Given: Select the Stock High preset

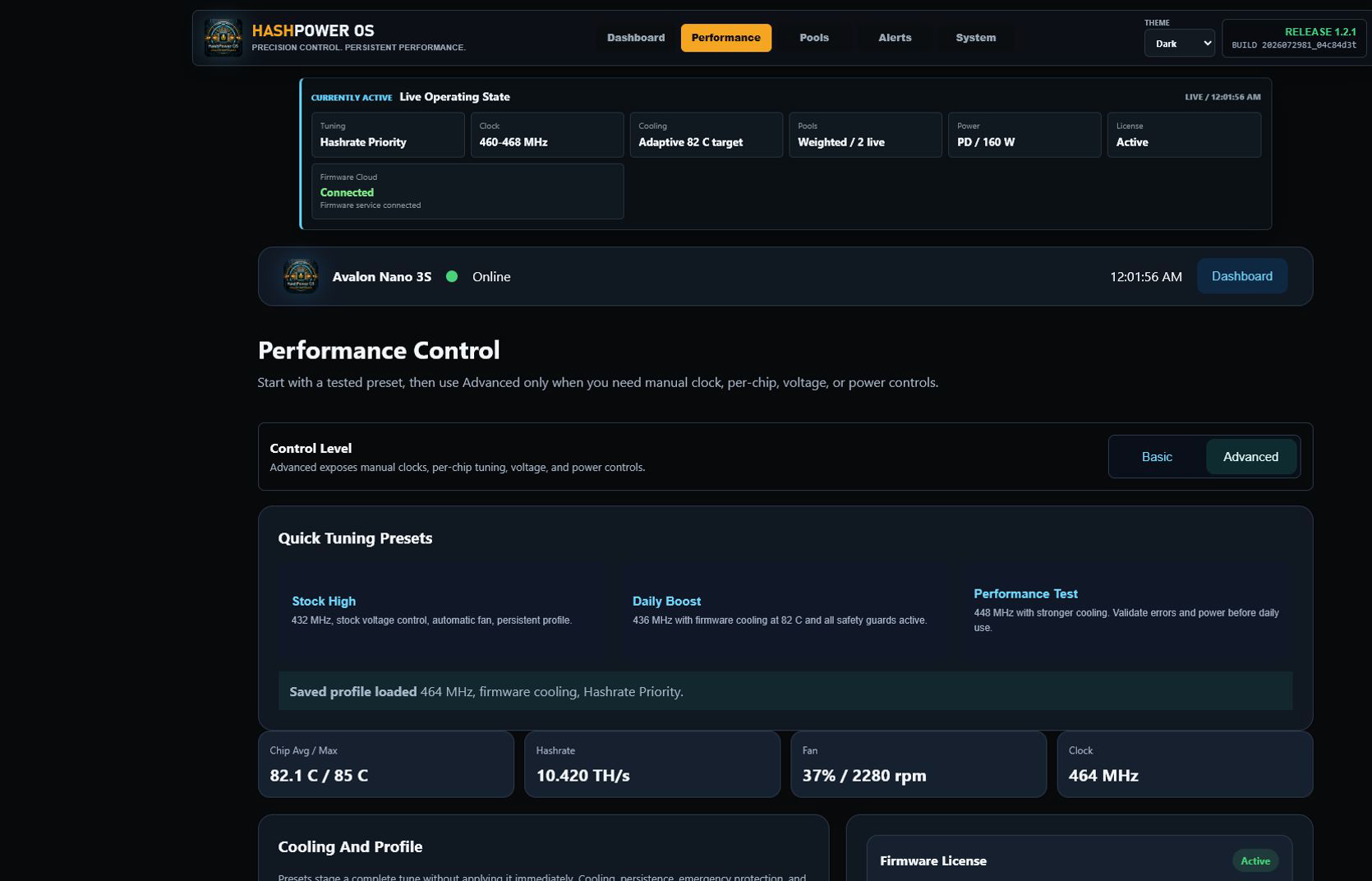Looking at the screenshot, I should click(x=444, y=611).
